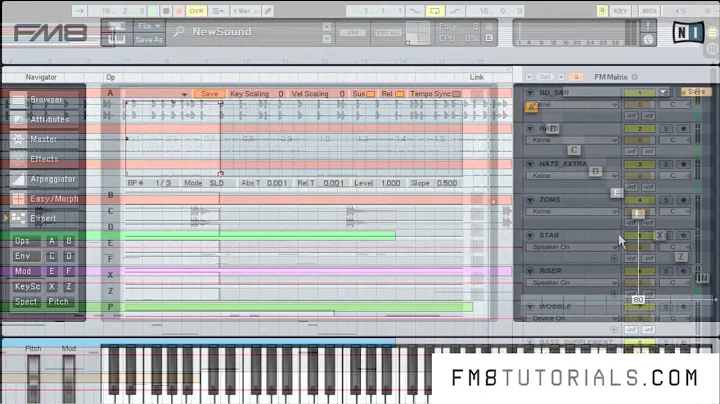Click the back-to-arrangement button beside OVR
The image size is (720, 404).
(219, 11)
